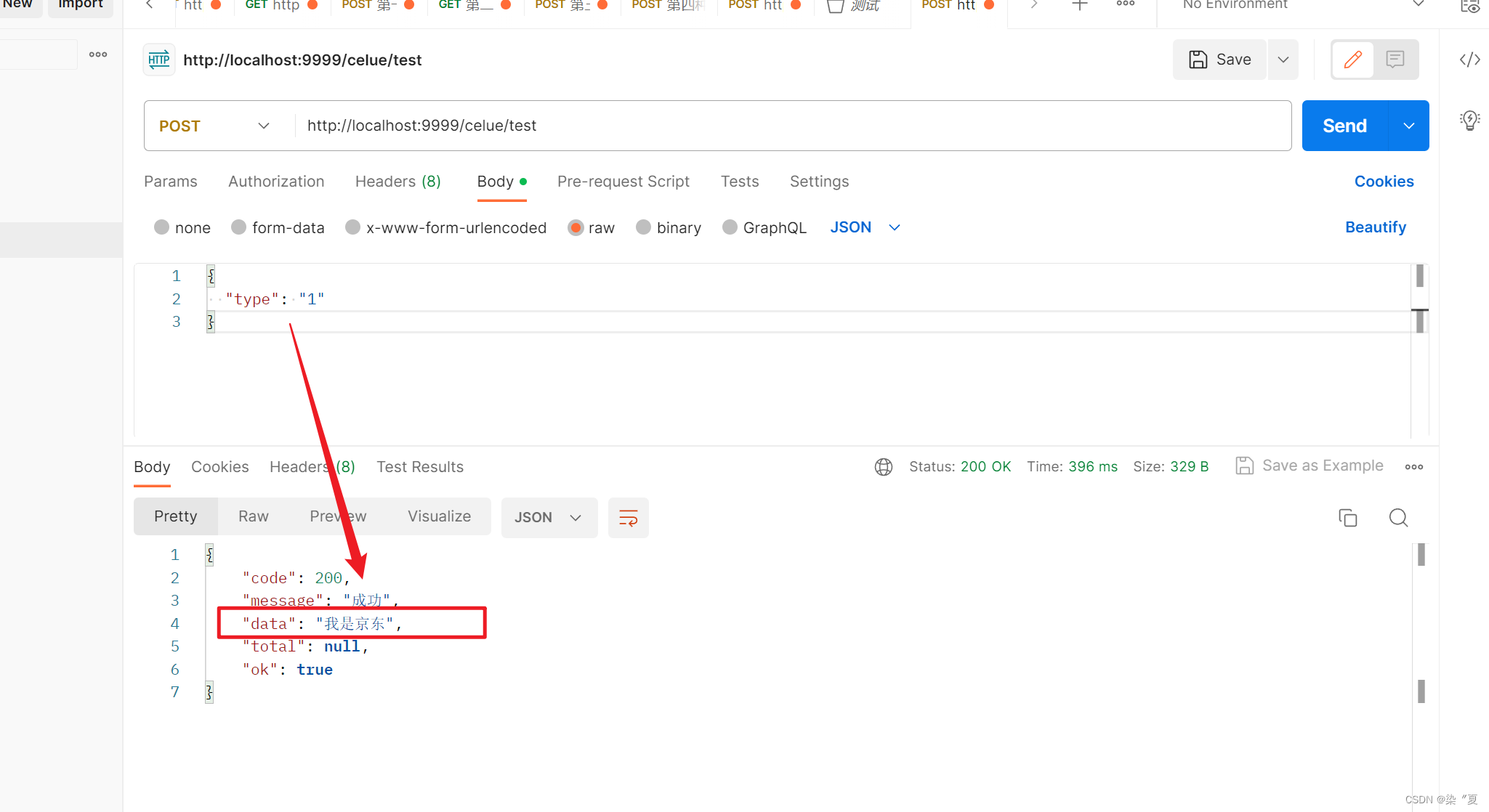Click the Beautify link
The height and width of the screenshot is (812, 1489).
1375,227
